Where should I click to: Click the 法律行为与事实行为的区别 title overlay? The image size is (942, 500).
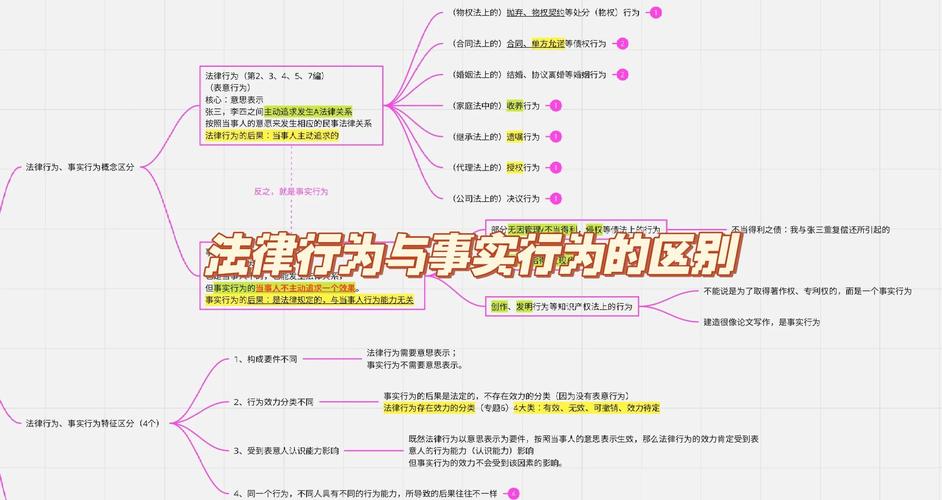pos(473,256)
